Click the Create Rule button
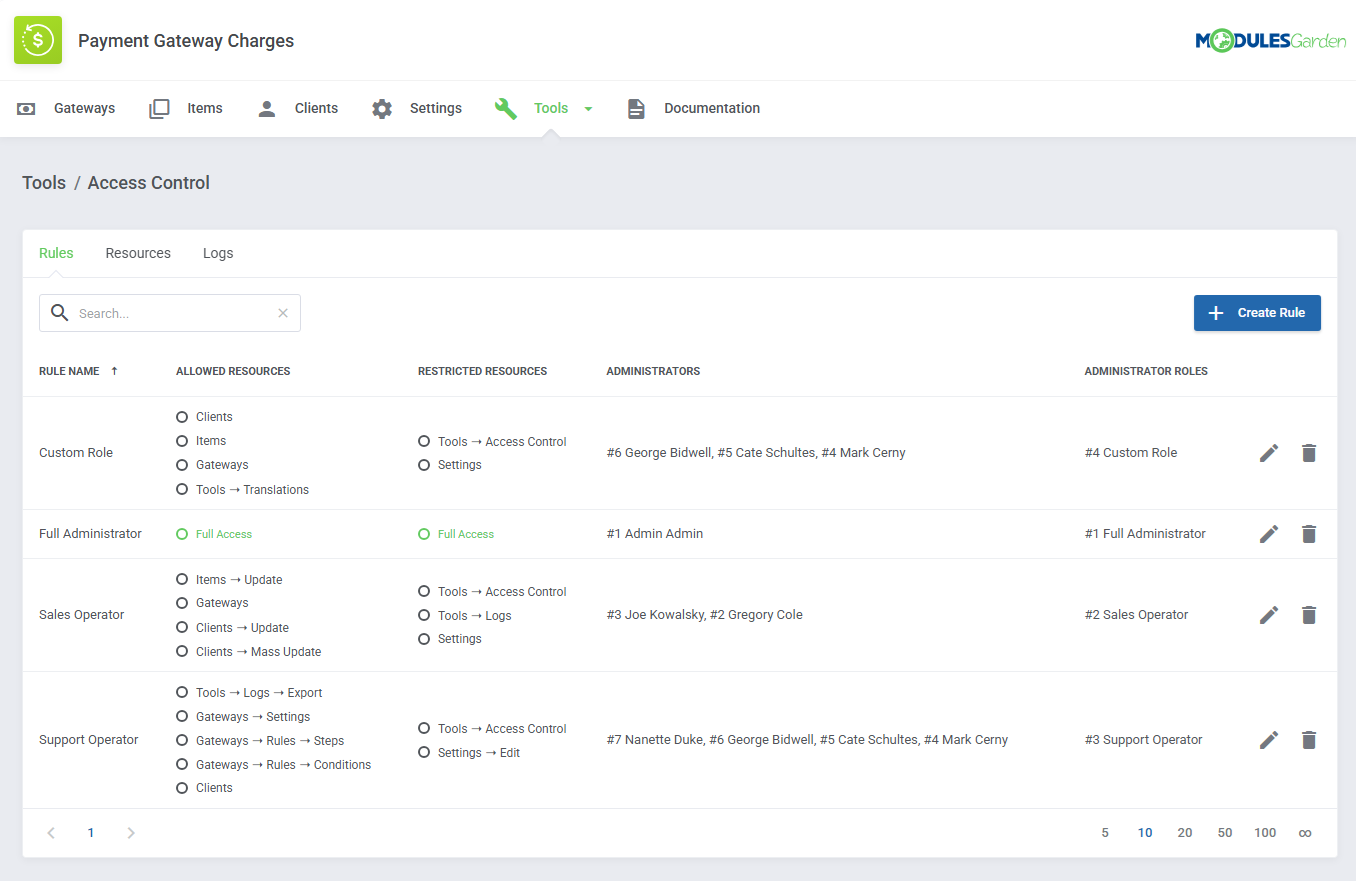 coord(1257,312)
